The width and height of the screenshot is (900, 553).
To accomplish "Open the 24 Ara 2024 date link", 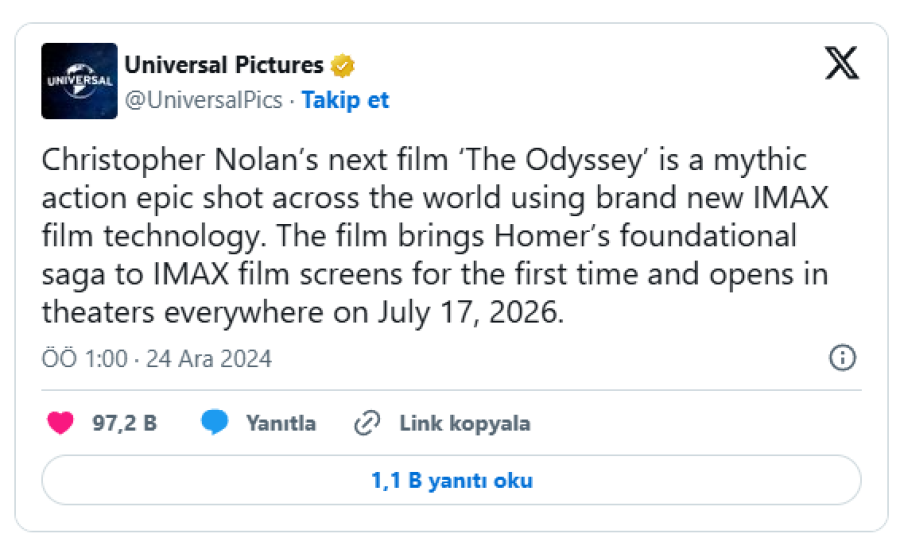I will tap(209, 358).
